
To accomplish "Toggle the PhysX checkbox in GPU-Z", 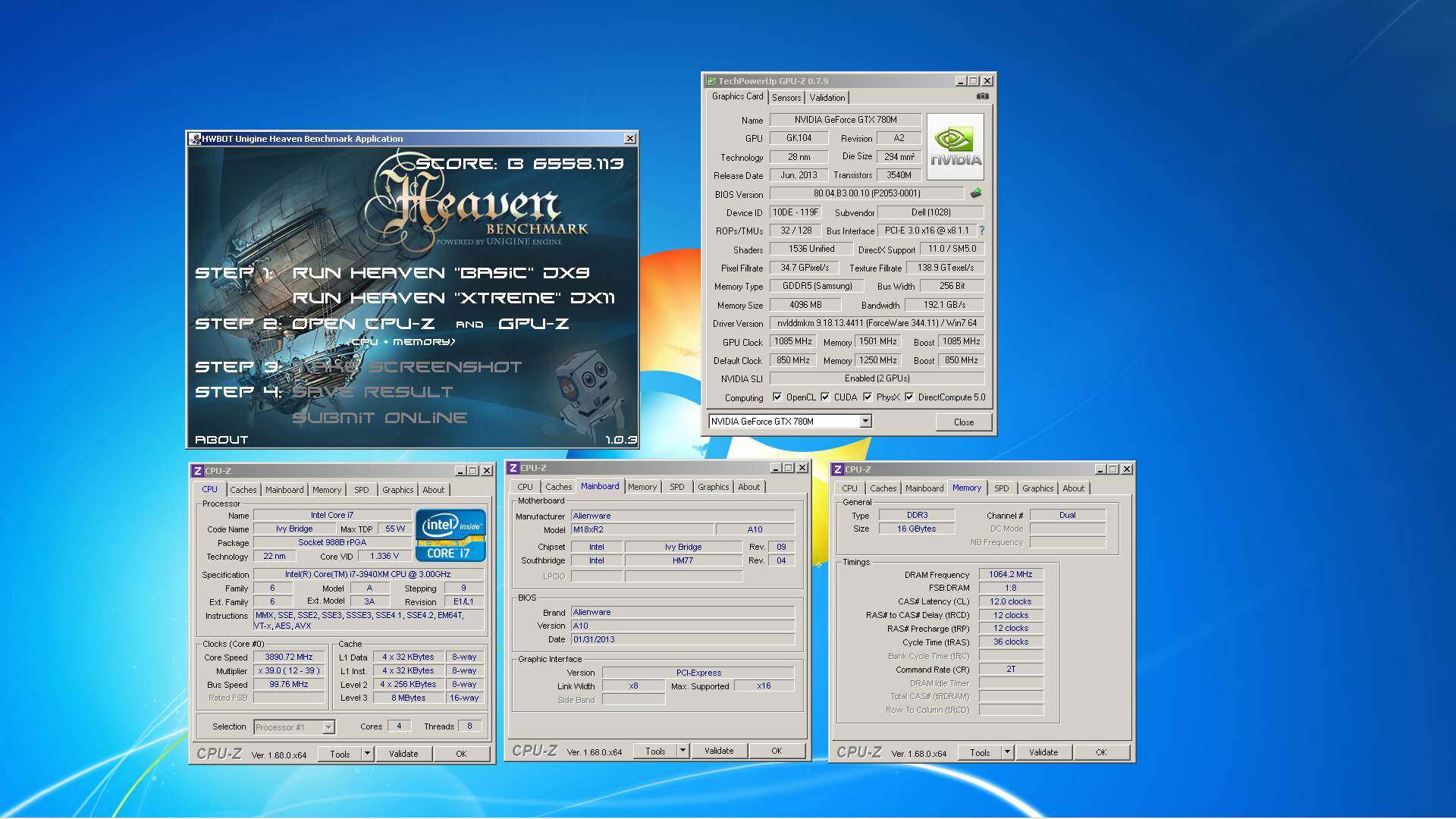I will click(x=868, y=397).
